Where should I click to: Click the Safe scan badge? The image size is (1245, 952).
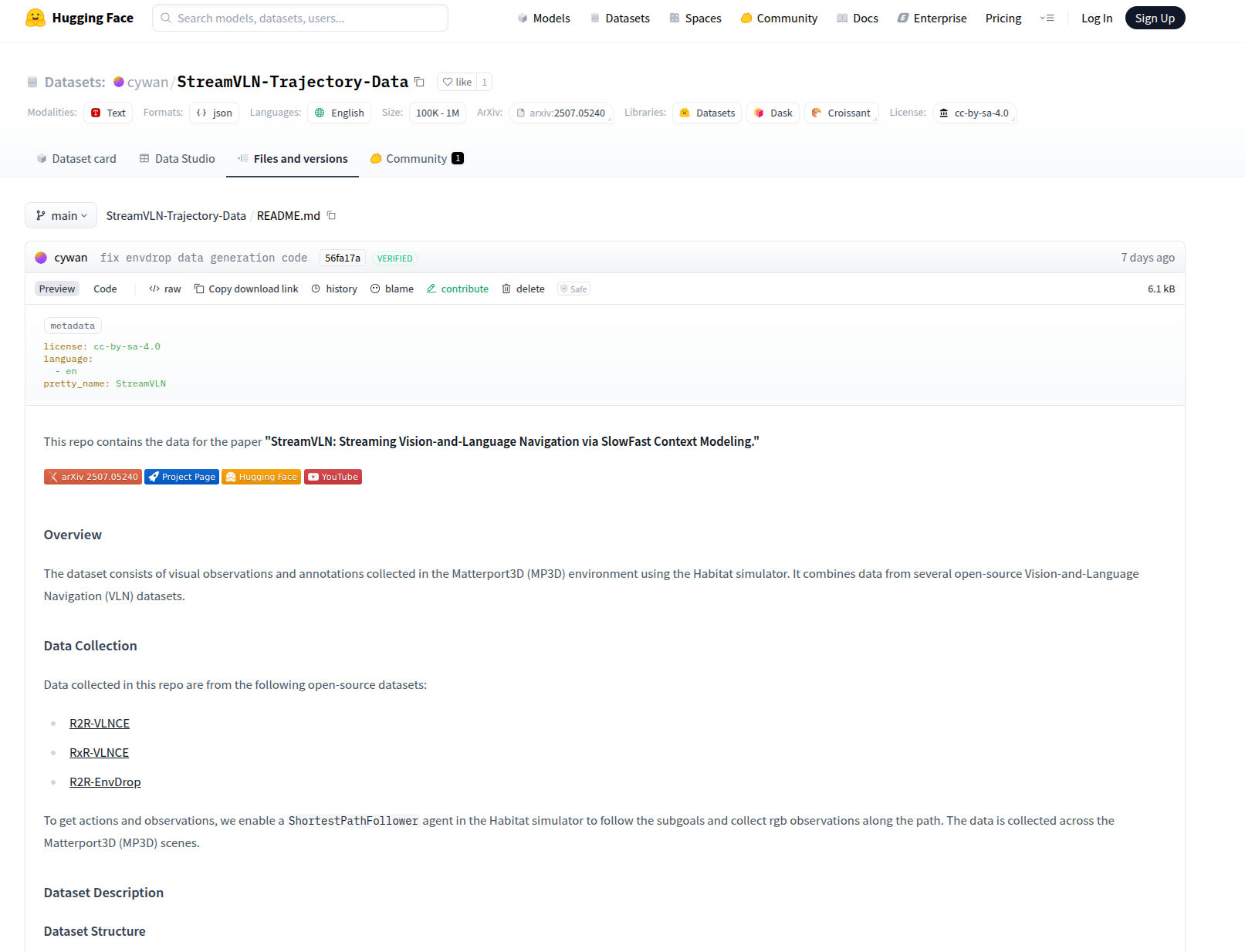573,289
